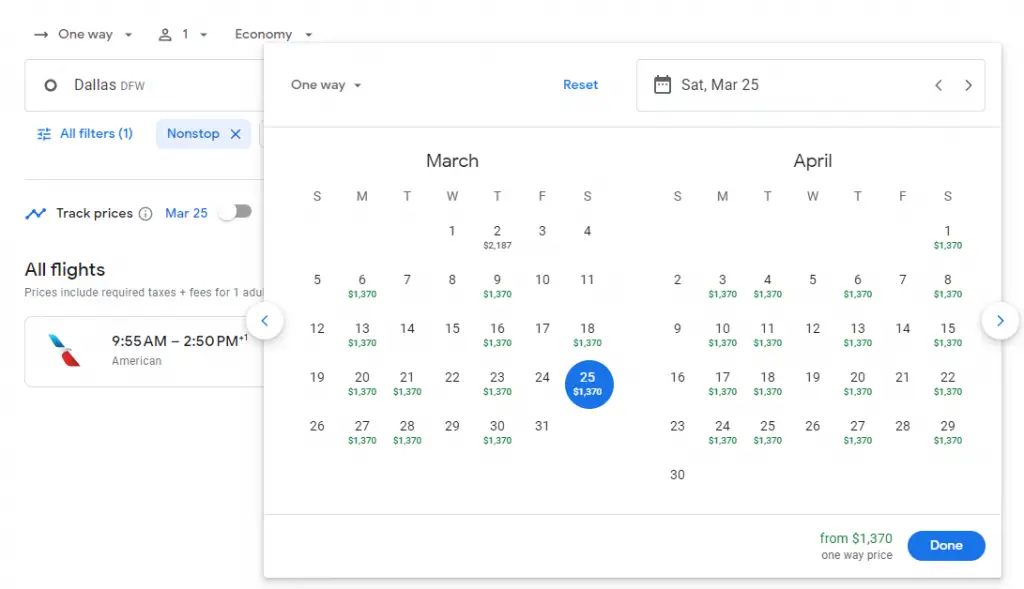Advance to next day using date arrow
1024x589 pixels.
coord(968,85)
